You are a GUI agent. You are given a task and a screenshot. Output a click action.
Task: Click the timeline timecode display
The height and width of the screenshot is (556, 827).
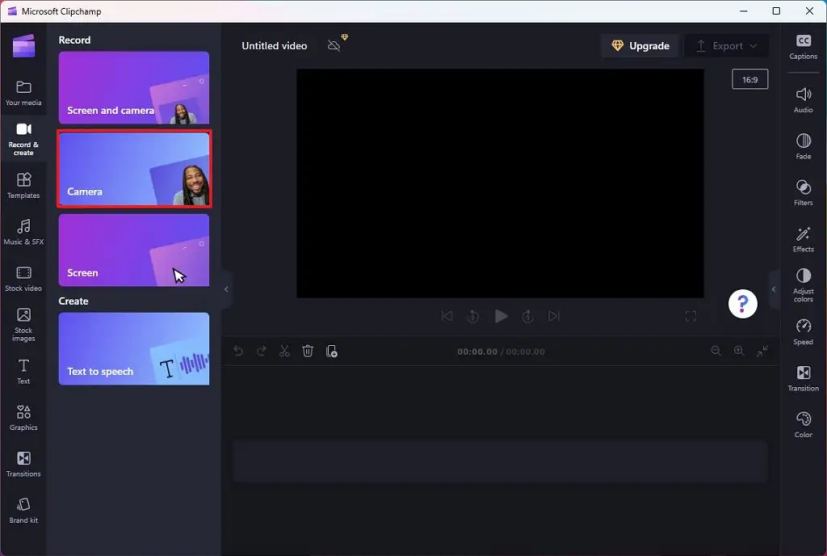click(x=501, y=351)
